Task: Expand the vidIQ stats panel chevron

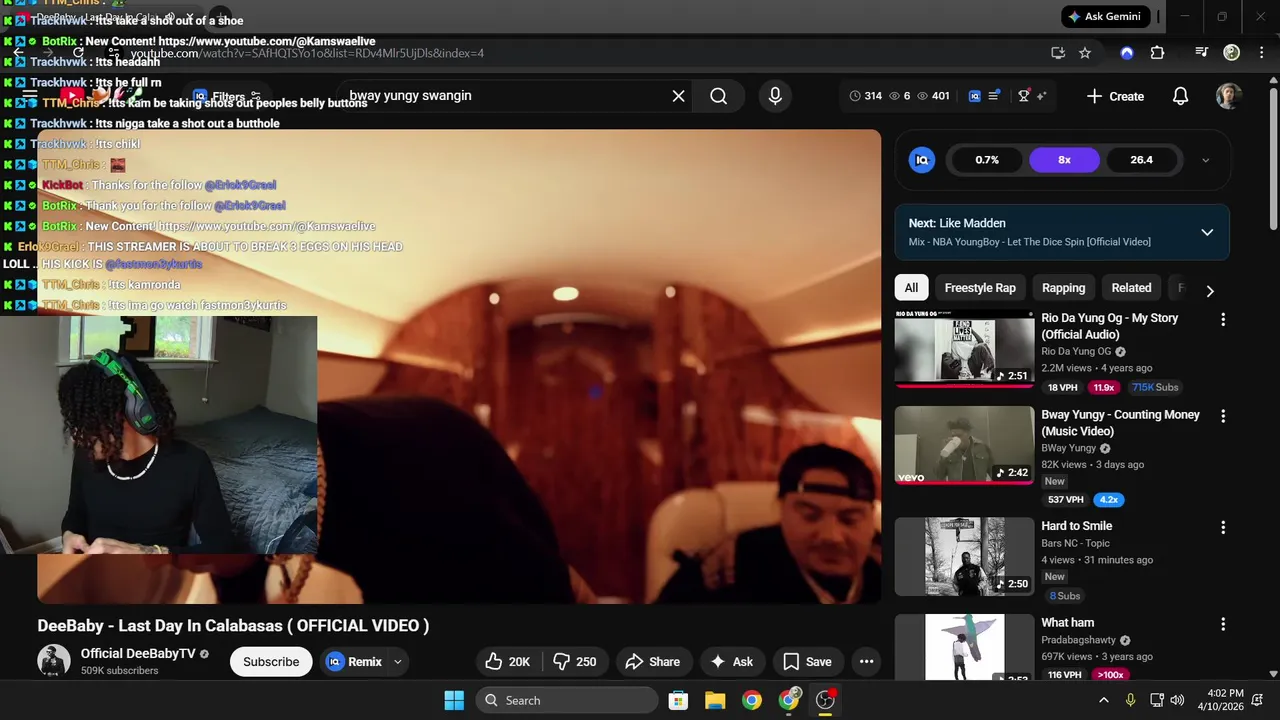Action: pos(1205,160)
